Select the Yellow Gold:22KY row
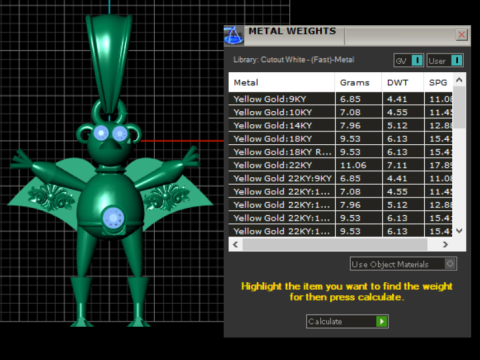Image resolution: width=480 pixels, height=360 pixels. (340, 165)
